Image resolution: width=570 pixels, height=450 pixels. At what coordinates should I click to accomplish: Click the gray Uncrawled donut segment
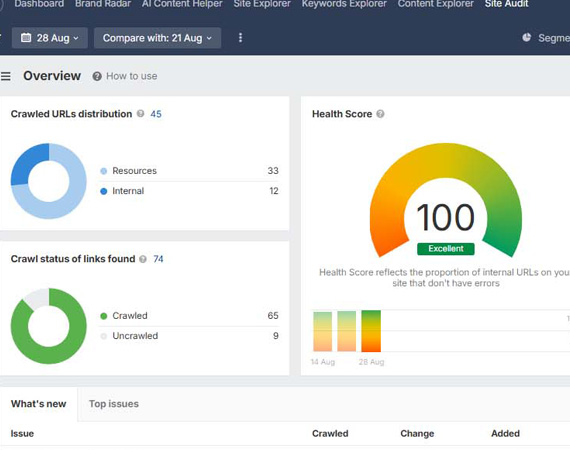point(38,298)
